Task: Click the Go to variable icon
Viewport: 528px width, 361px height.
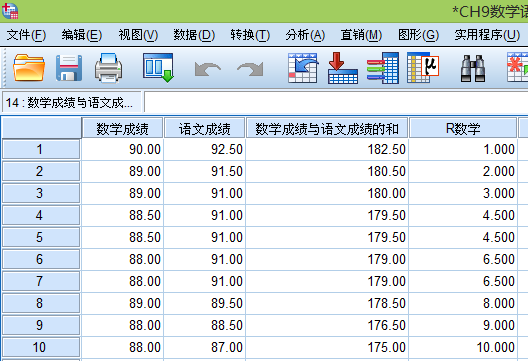Action: [343, 68]
